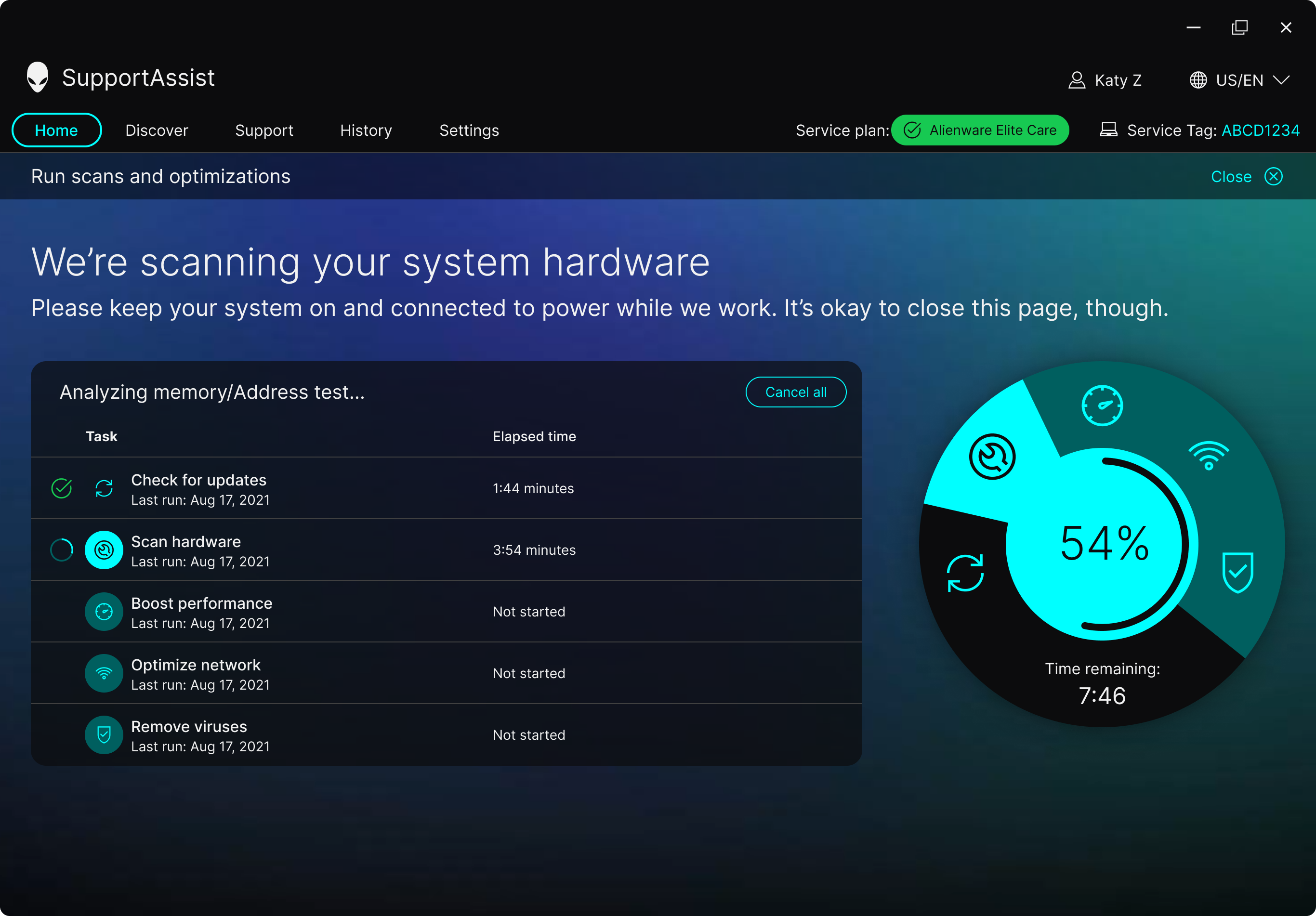This screenshot has height=916, width=1316.
Task: Open the US/EN language dropdown
Action: [1238, 80]
